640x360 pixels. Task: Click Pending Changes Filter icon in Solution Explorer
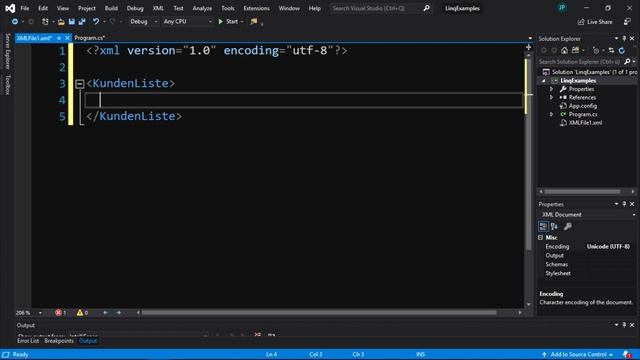click(596, 50)
